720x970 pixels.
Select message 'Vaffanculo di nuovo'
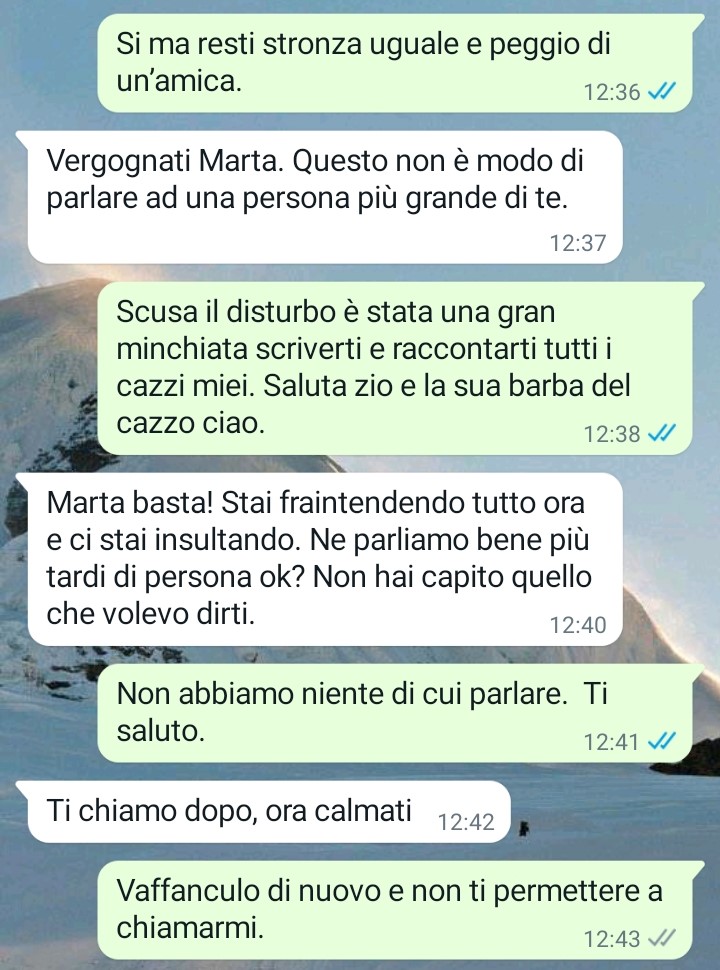click(x=395, y=910)
